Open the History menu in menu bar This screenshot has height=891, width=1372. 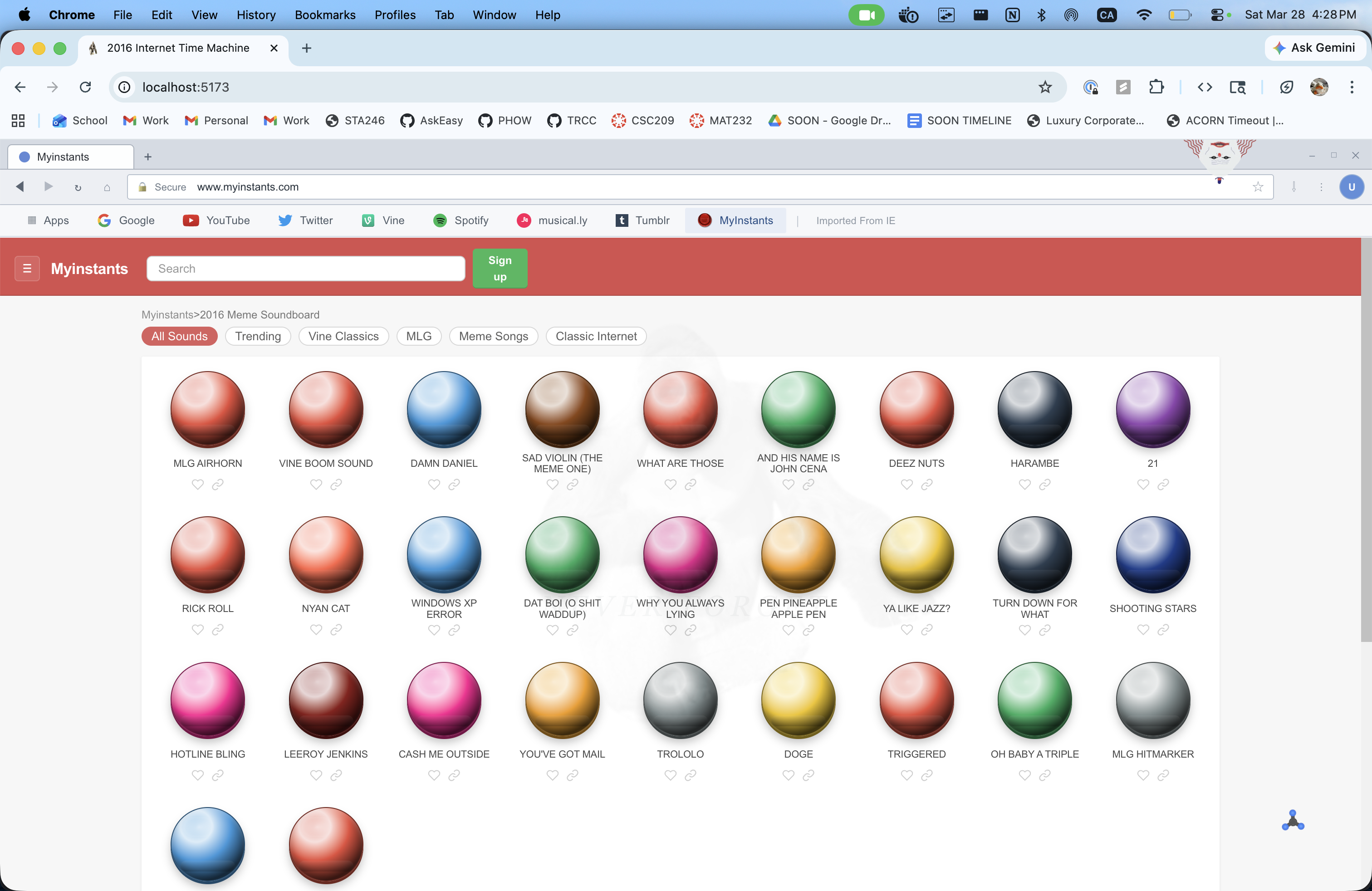pos(256,15)
